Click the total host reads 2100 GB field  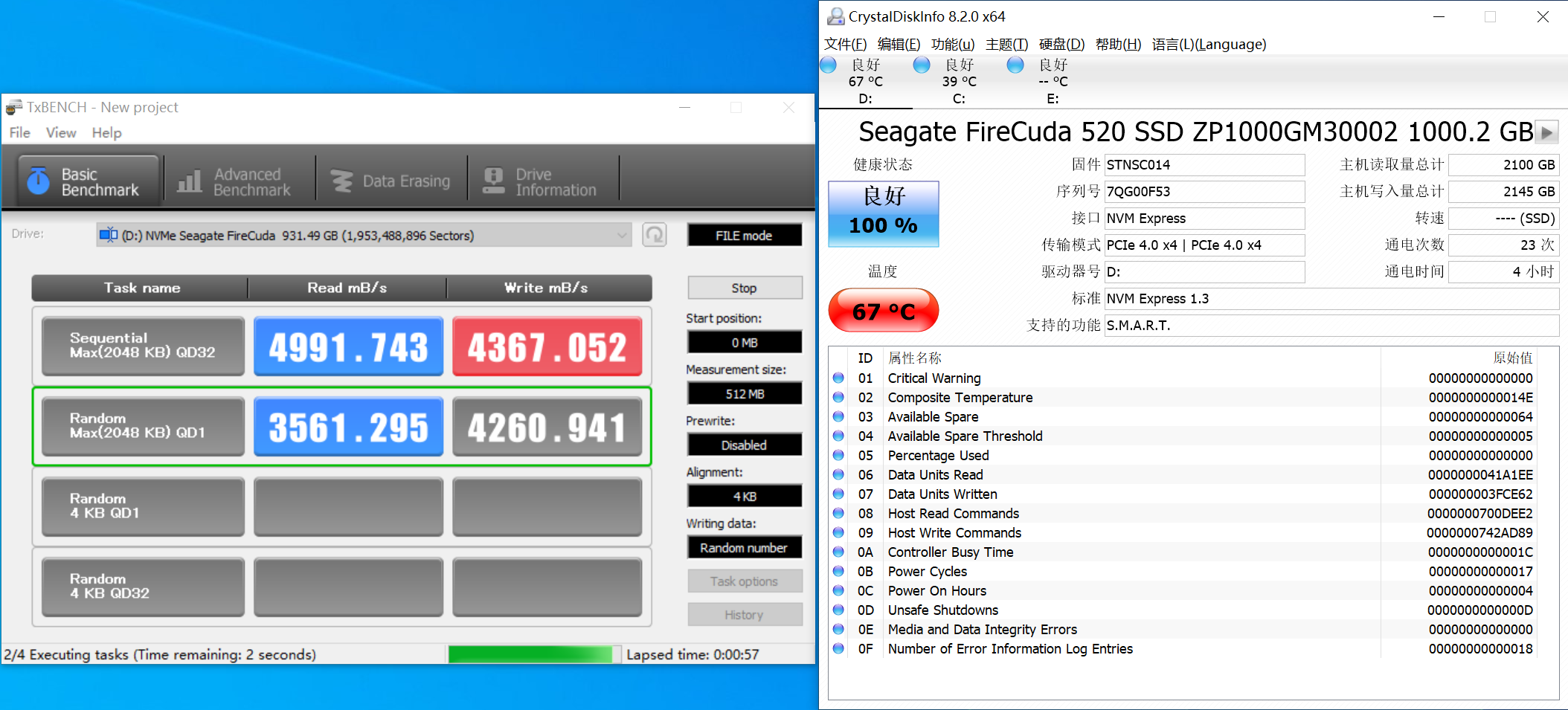tap(1503, 164)
